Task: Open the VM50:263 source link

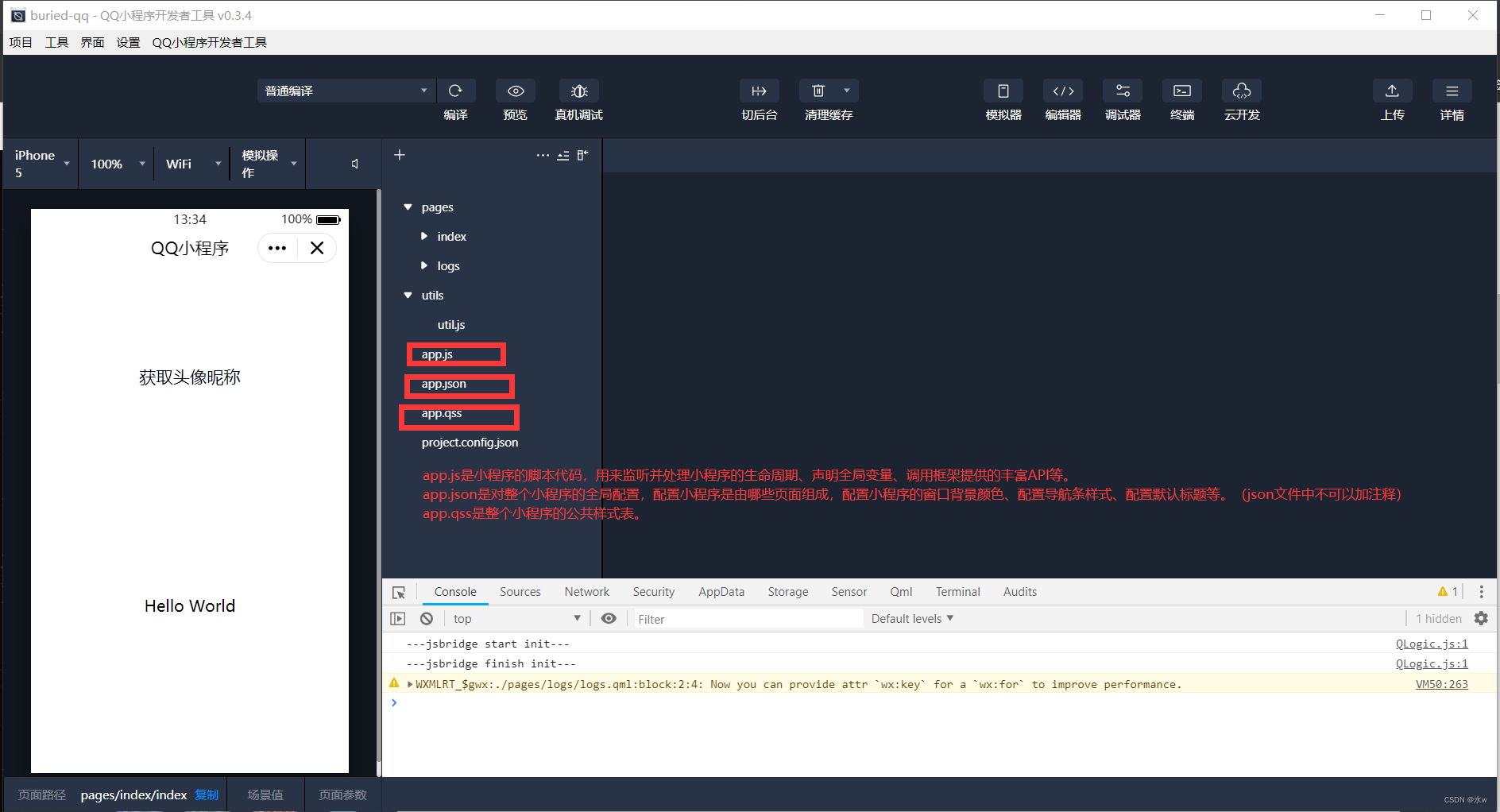Action: click(x=1442, y=684)
